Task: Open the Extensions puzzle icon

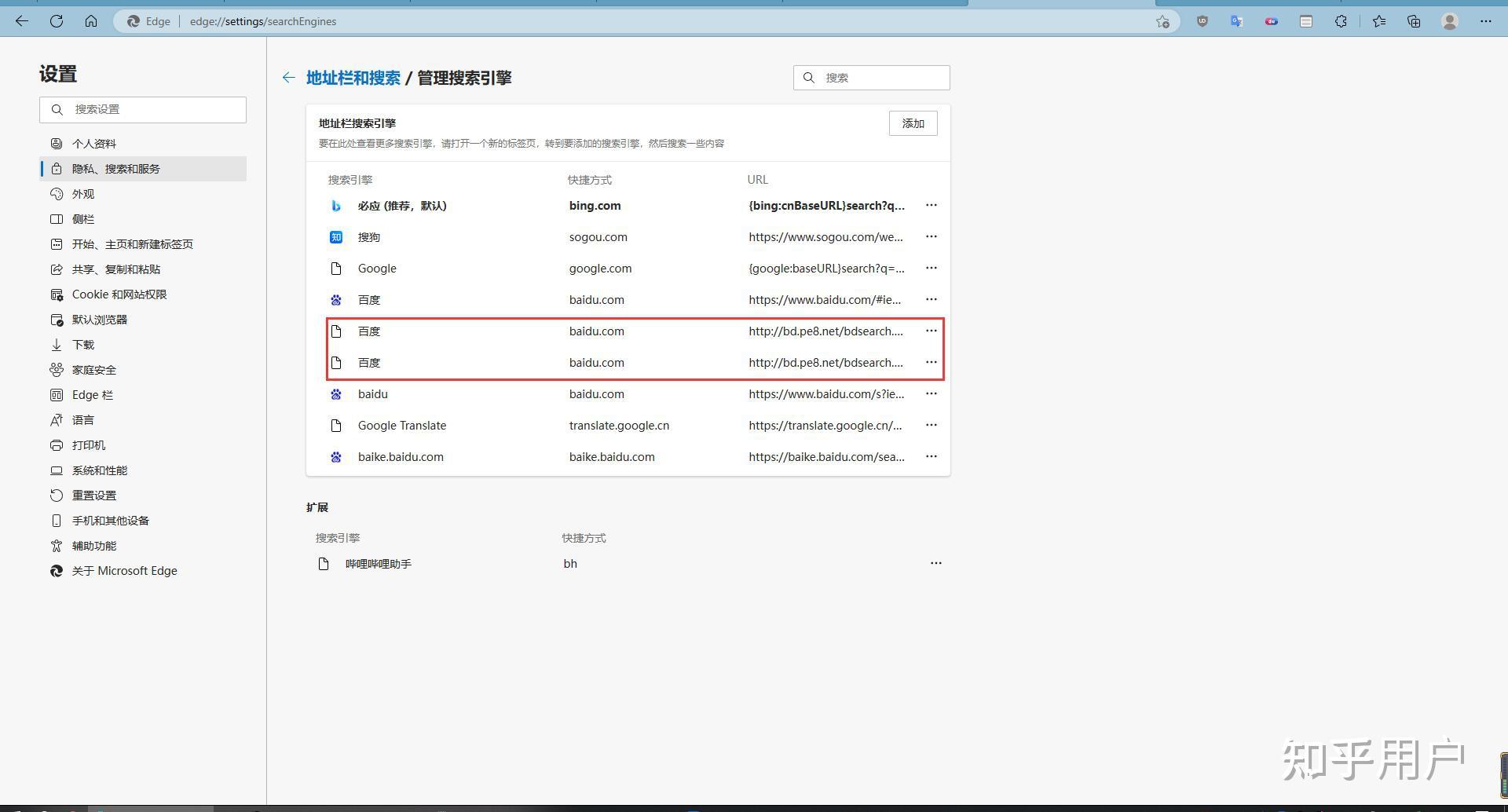Action: [x=1341, y=21]
